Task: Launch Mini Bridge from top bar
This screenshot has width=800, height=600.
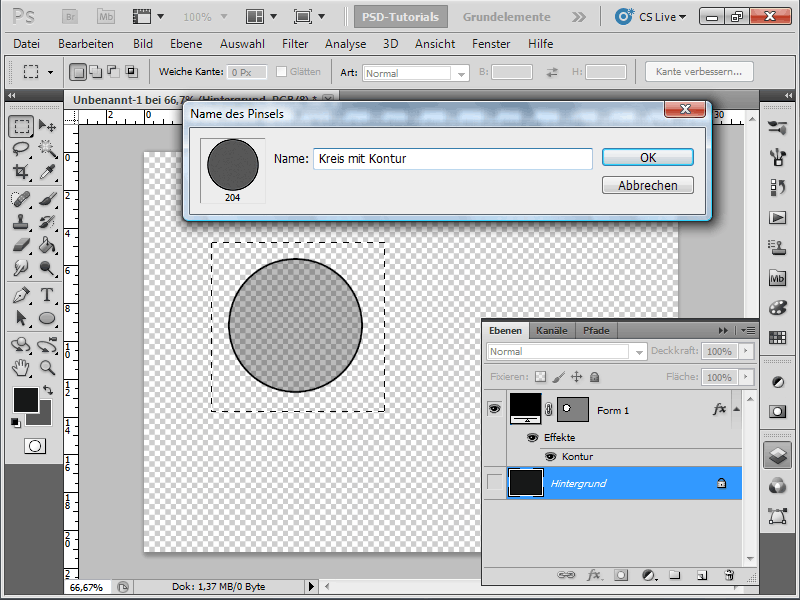Action: [x=106, y=17]
